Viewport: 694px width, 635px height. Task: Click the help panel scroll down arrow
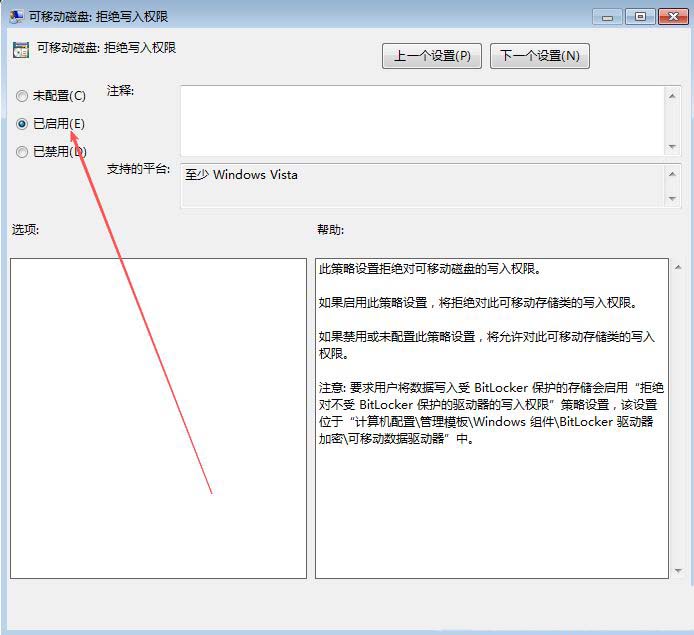(678, 571)
